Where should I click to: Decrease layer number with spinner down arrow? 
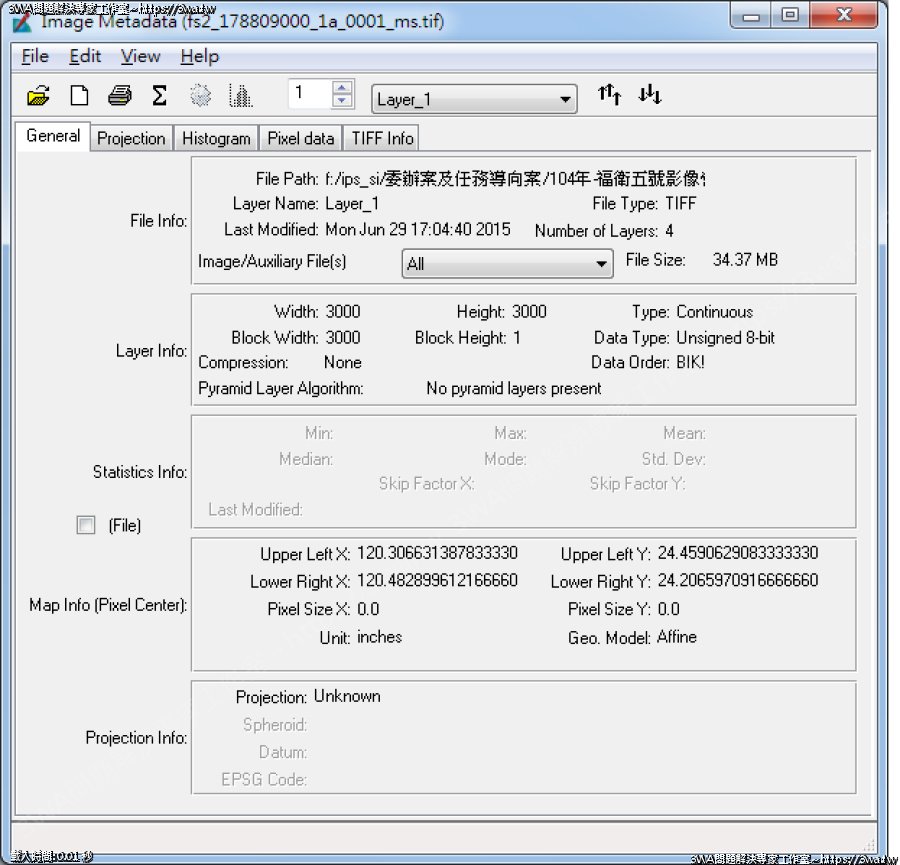(343, 102)
